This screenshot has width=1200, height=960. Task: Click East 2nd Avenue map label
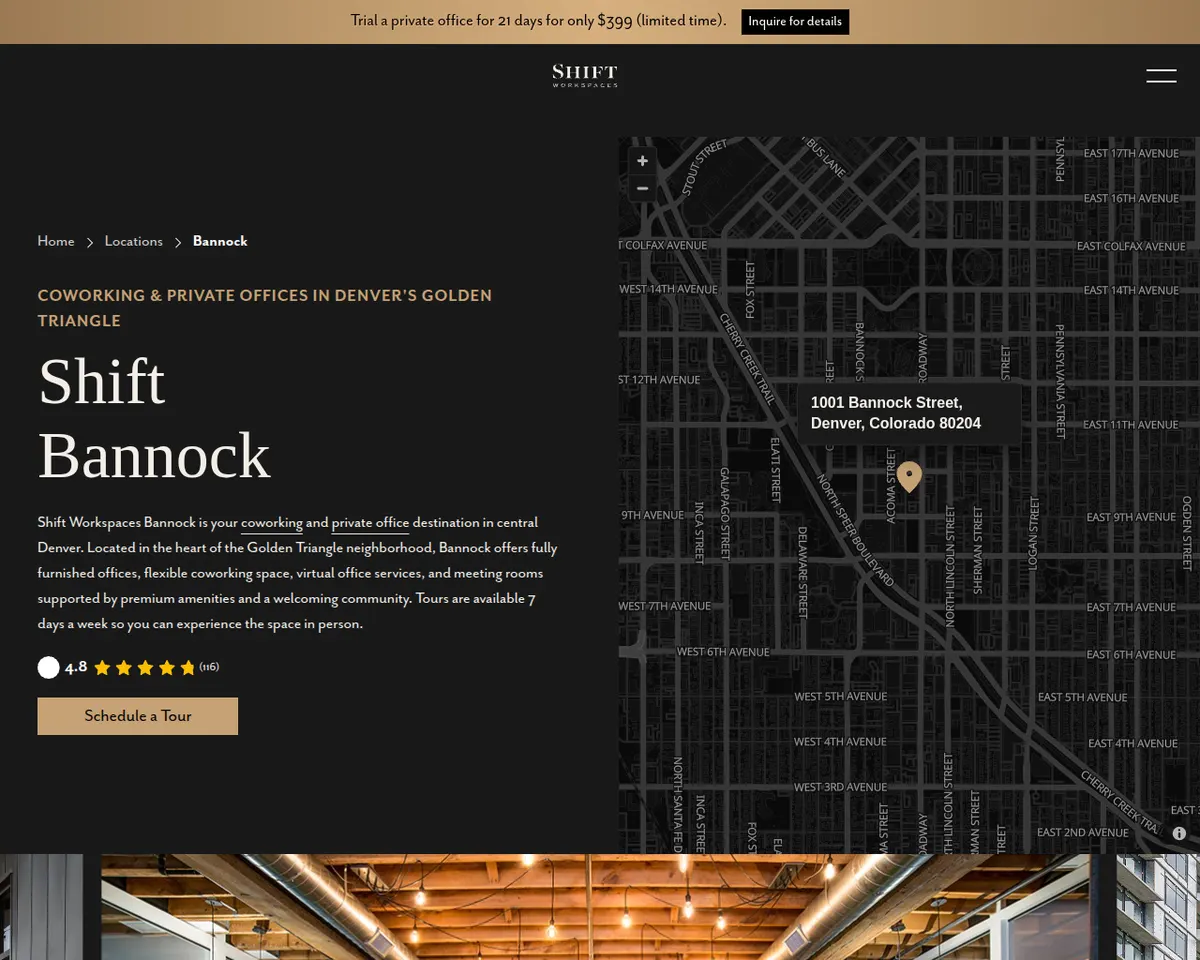pyautogui.click(x=1082, y=832)
